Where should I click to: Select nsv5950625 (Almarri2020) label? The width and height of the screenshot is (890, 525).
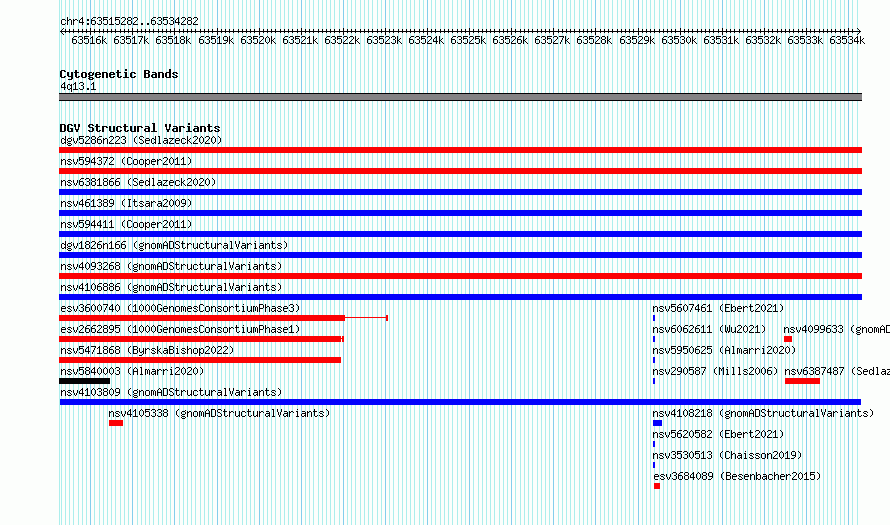(724, 350)
